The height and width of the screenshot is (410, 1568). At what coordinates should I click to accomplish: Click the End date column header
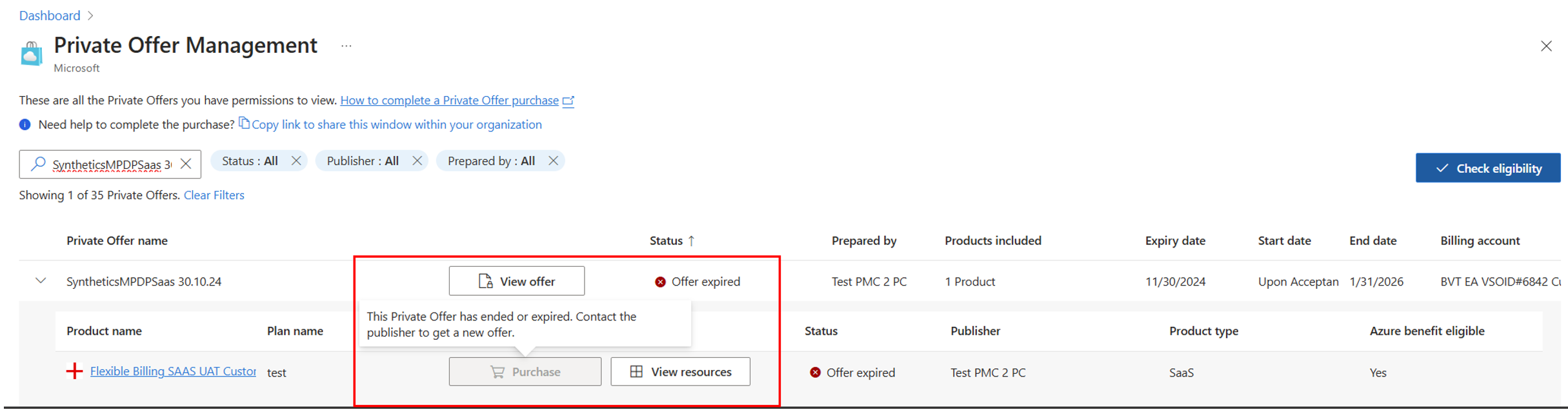tap(1372, 240)
